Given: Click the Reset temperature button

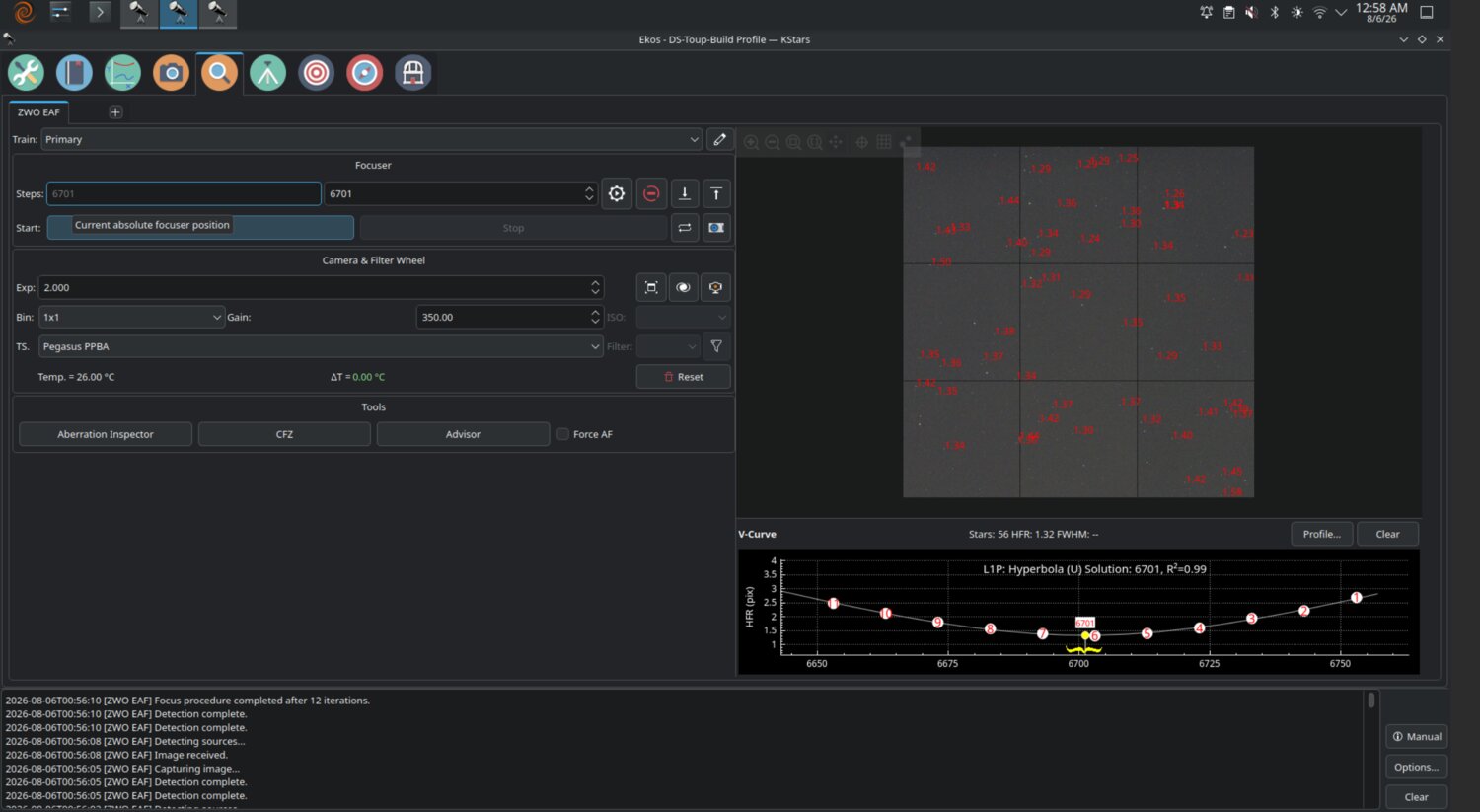Looking at the screenshot, I should coord(684,377).
